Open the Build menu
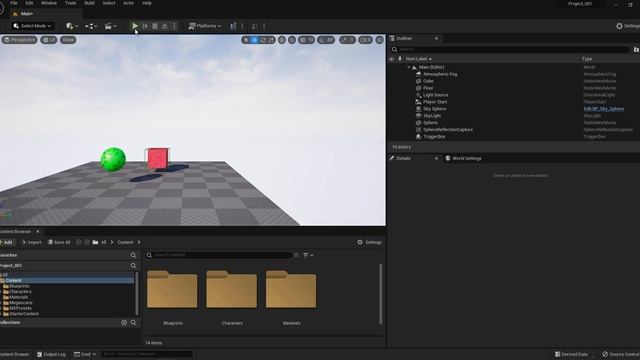Viewport: 640px width, 360px height. (x=89, y=3)
